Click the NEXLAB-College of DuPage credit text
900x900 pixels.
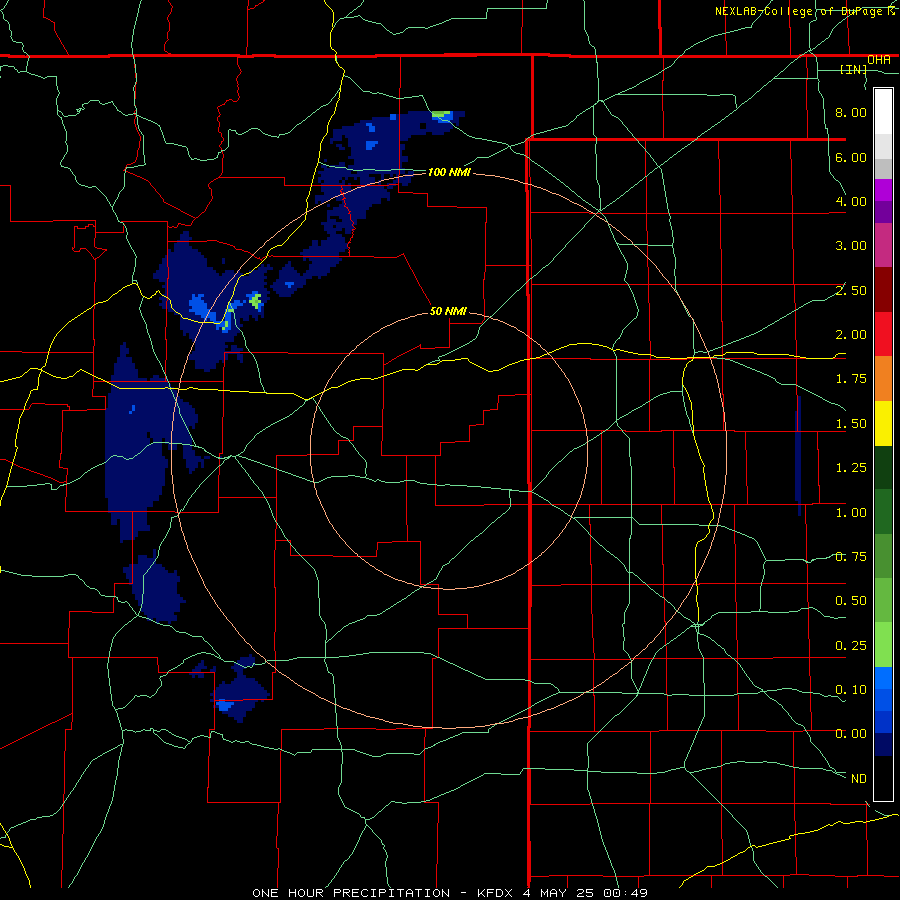coord(804,11)
